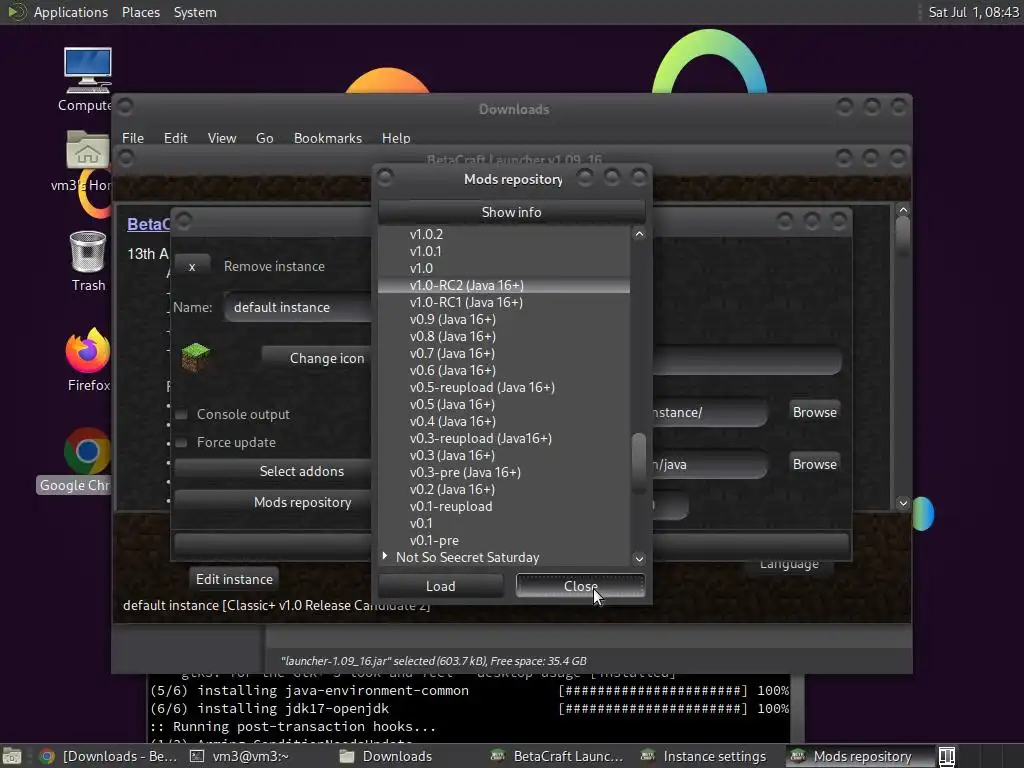1024x768 pixels.
Task: Open the View menu in Downloads window
Action: click(222, 138)
